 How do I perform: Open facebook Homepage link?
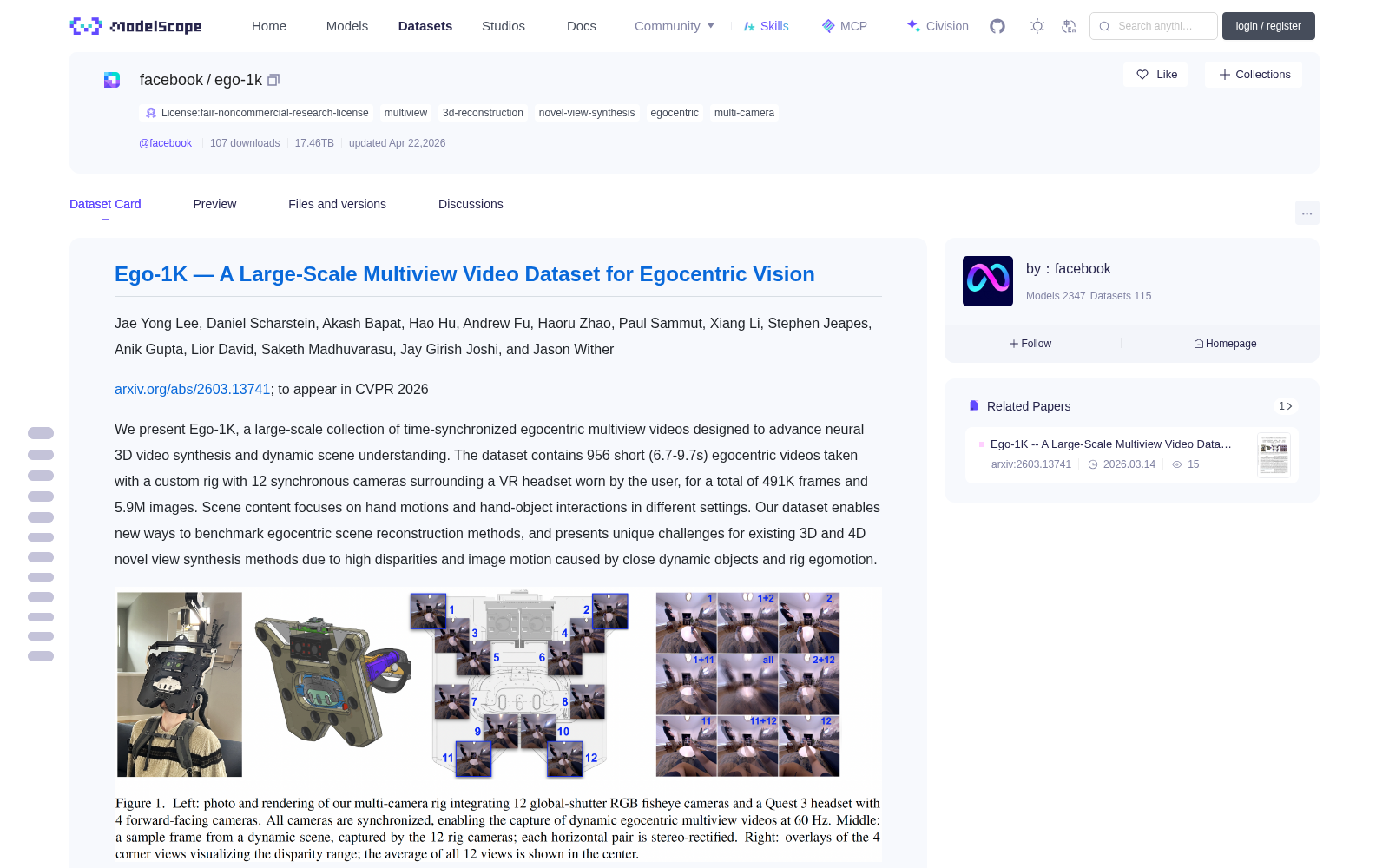pyautogui.click(x=1225, y=344)
